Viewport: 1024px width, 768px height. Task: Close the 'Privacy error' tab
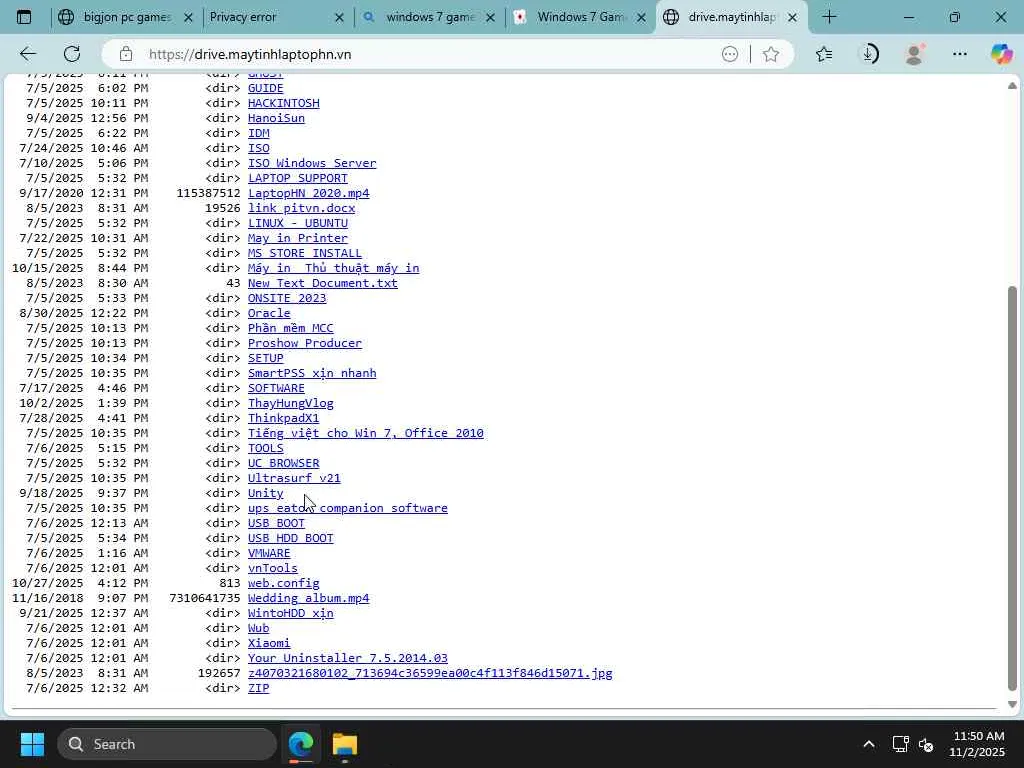(339, 18)
